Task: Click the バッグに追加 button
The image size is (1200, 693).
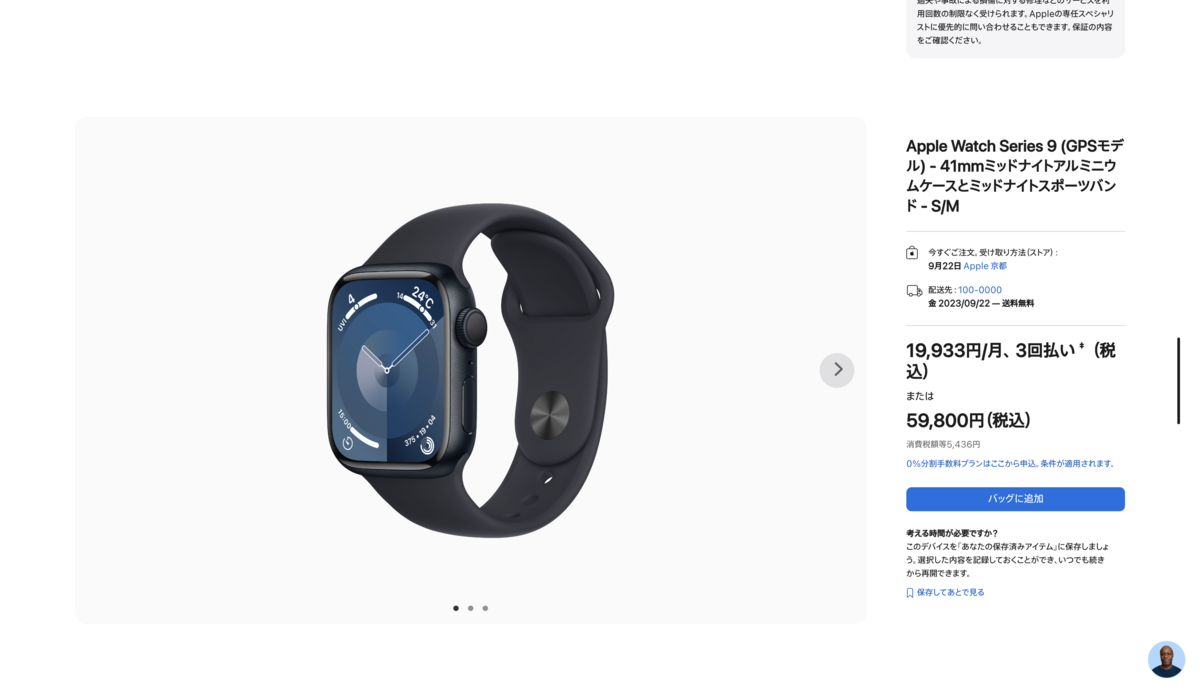Action: 1015,499
